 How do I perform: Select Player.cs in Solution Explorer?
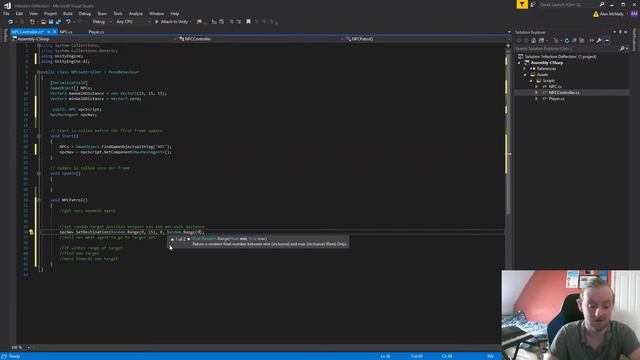point(556,99)
